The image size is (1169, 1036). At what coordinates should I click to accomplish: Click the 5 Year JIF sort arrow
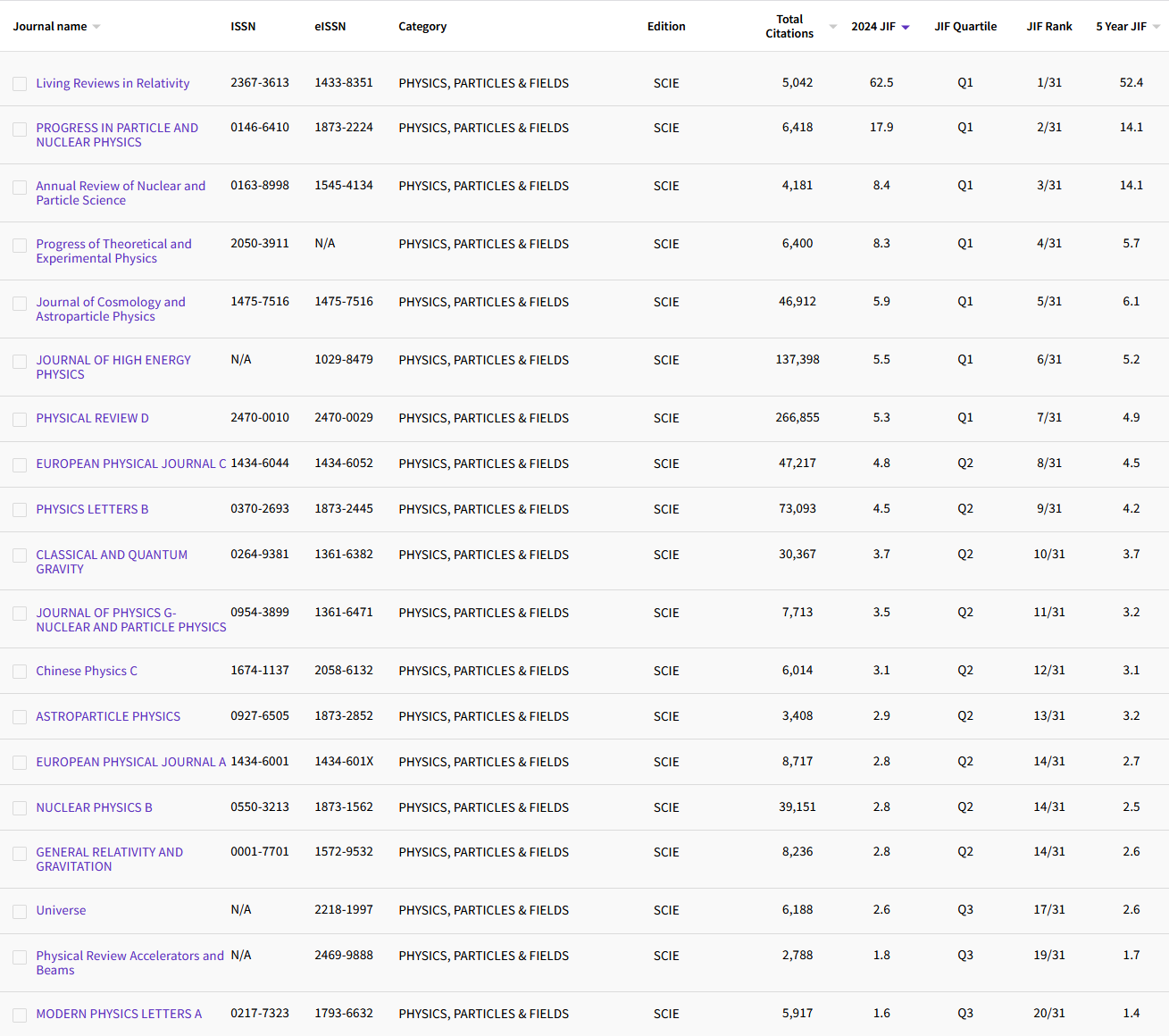[1156, 27]
